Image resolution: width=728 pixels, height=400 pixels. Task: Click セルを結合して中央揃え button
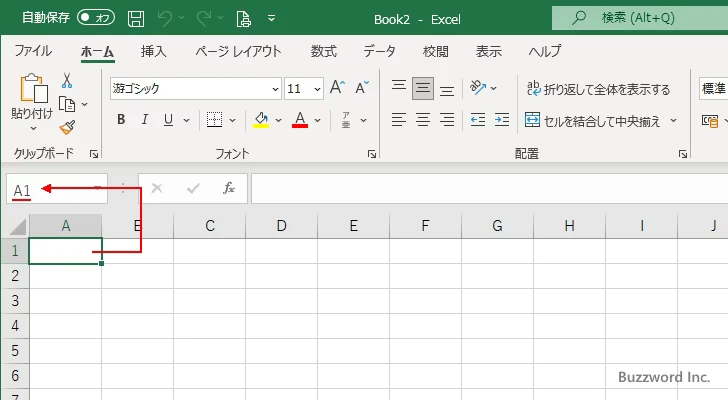coord(593,121)
